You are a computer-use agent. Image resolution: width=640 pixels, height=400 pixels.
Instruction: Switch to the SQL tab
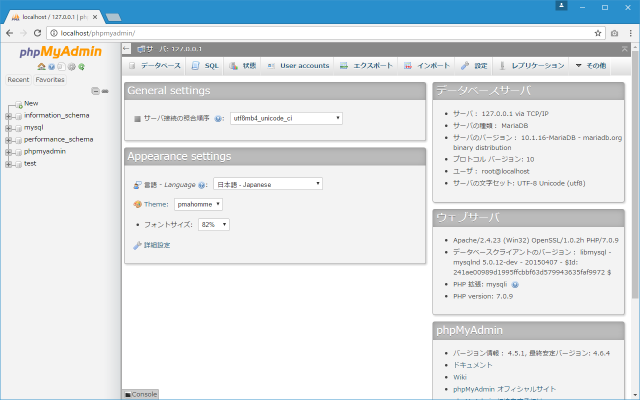coord(205,66)
